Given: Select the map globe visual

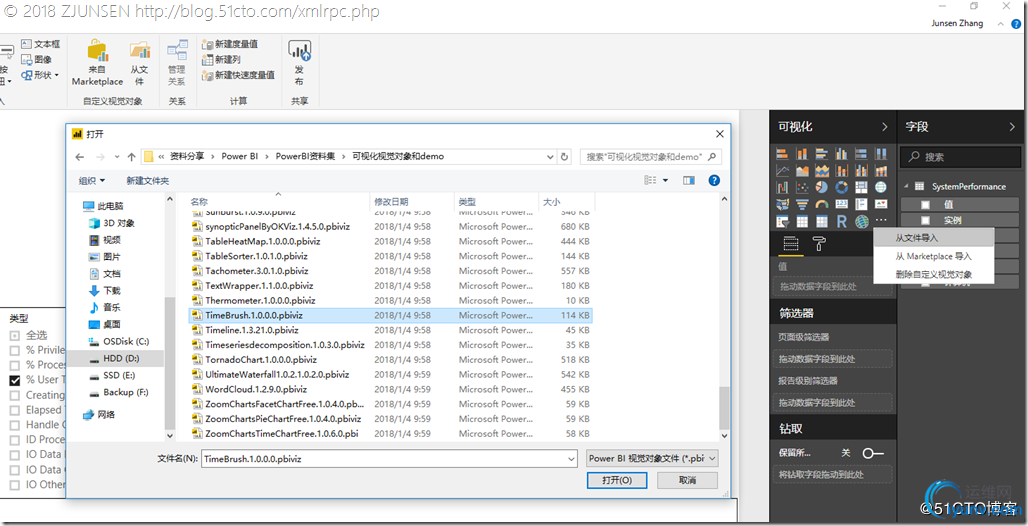Looking at the screenshot, I should (881, 188).
